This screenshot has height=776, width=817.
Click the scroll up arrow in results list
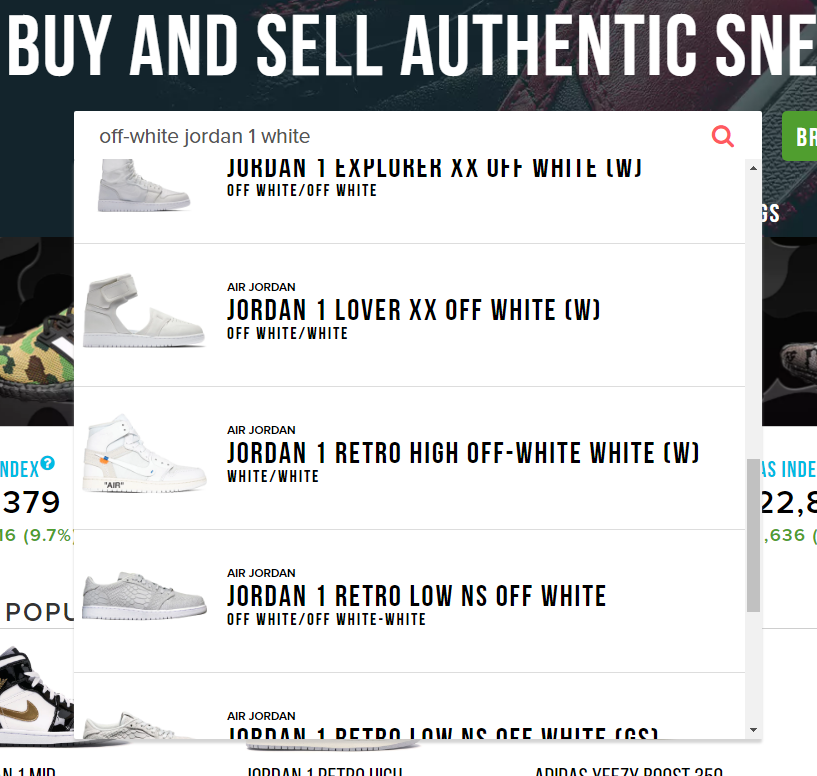(753, 167)
